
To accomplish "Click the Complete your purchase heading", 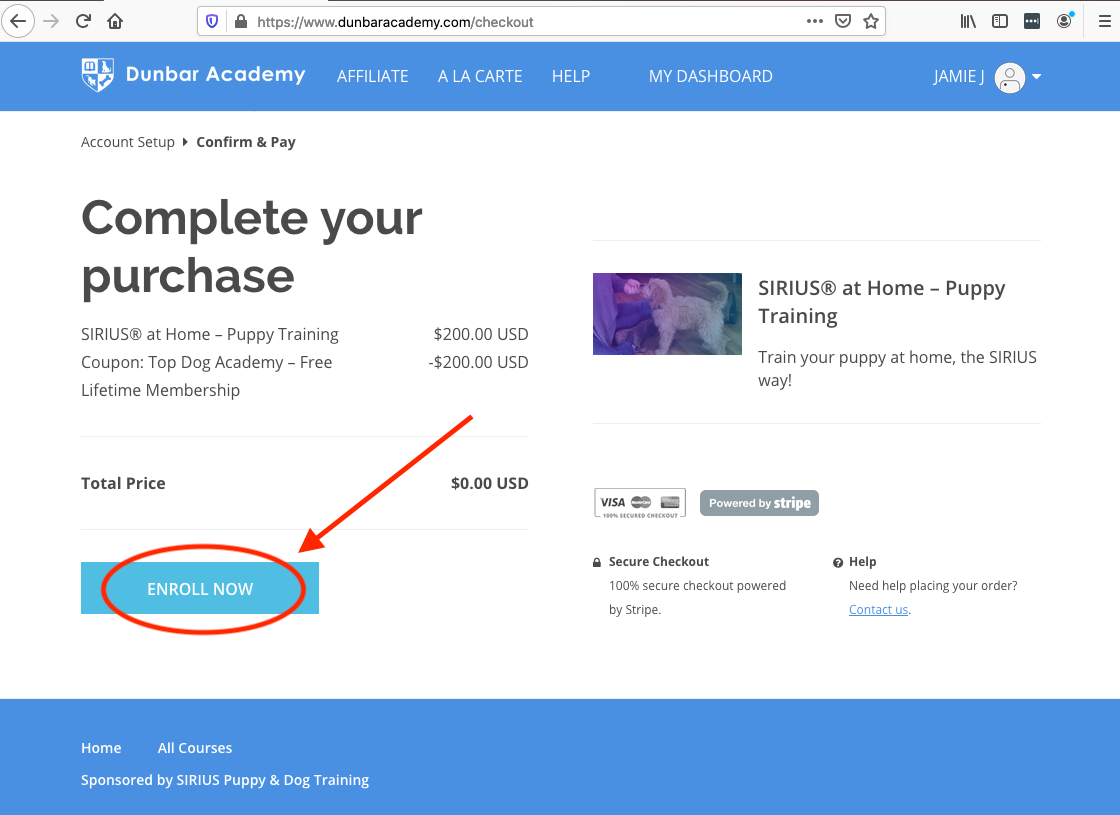I will coord(251,246).
